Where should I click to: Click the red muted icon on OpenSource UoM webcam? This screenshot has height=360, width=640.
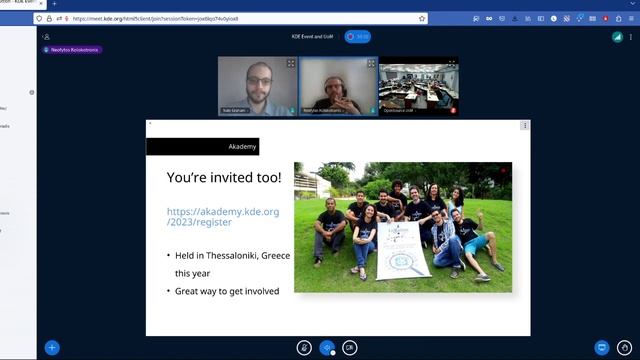tap(453, 111)
